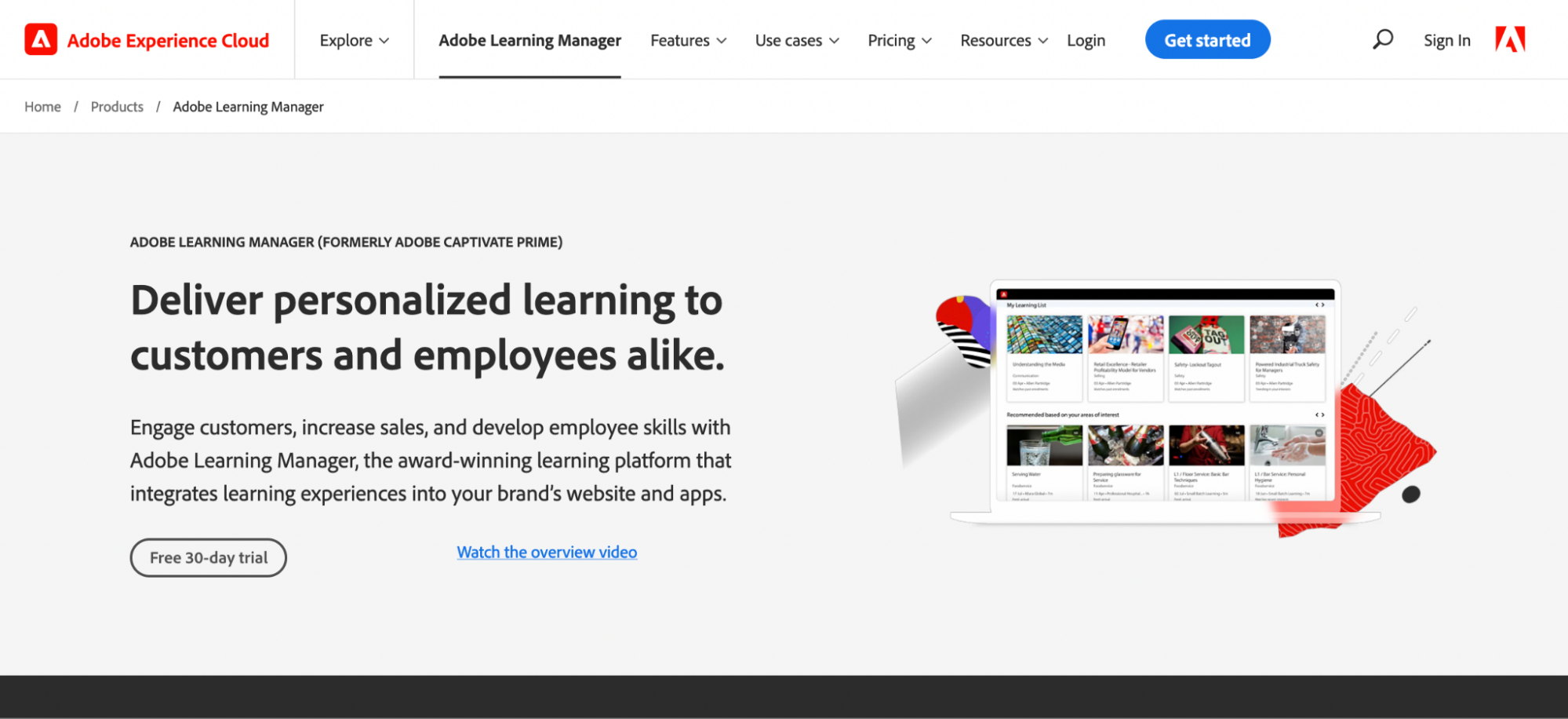Open Products in the breadcrumb
The height and width of the screenshot is (719, 1568).
[x=117, y=107]
